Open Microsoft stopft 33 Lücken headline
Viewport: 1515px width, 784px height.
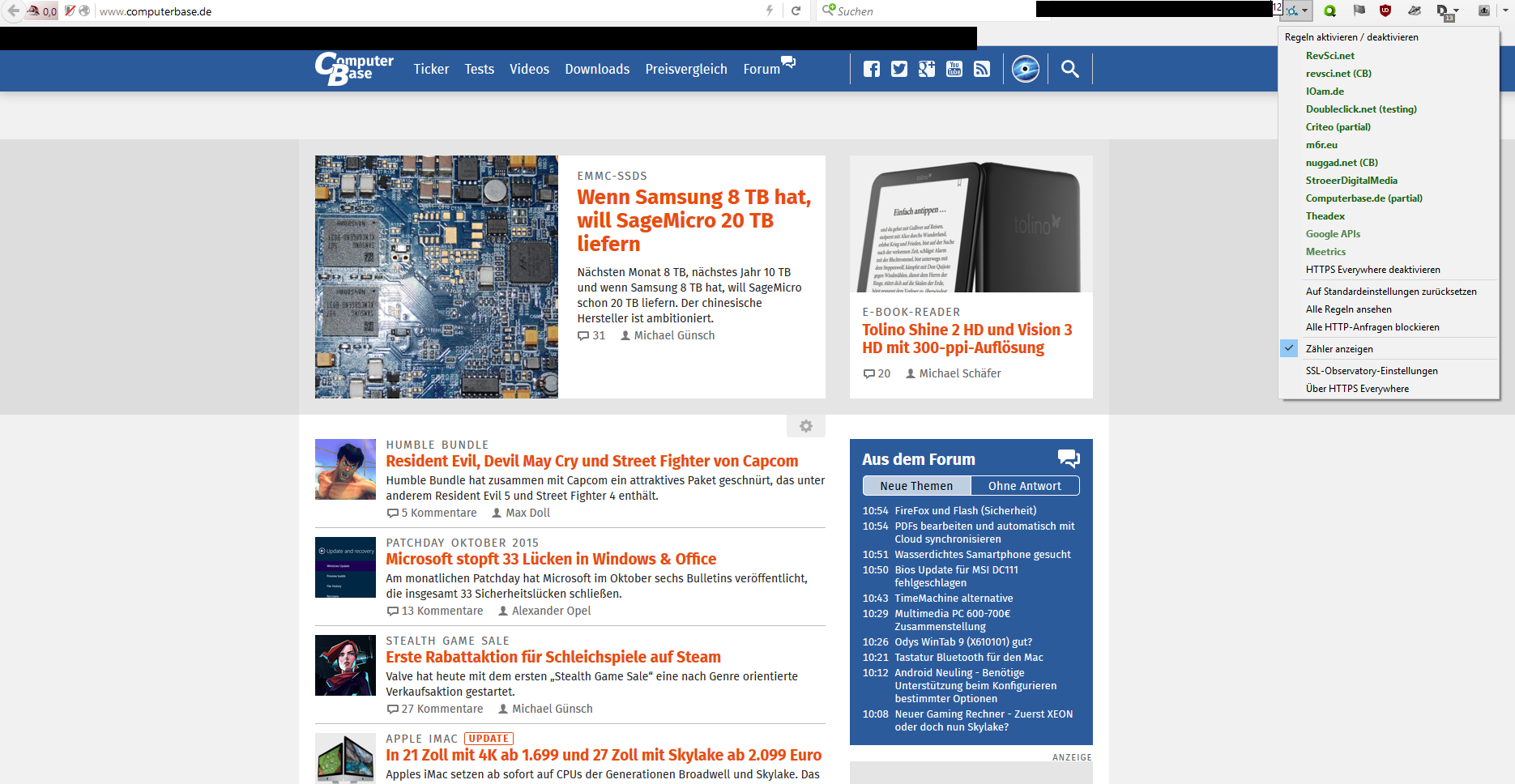(551, 559)
